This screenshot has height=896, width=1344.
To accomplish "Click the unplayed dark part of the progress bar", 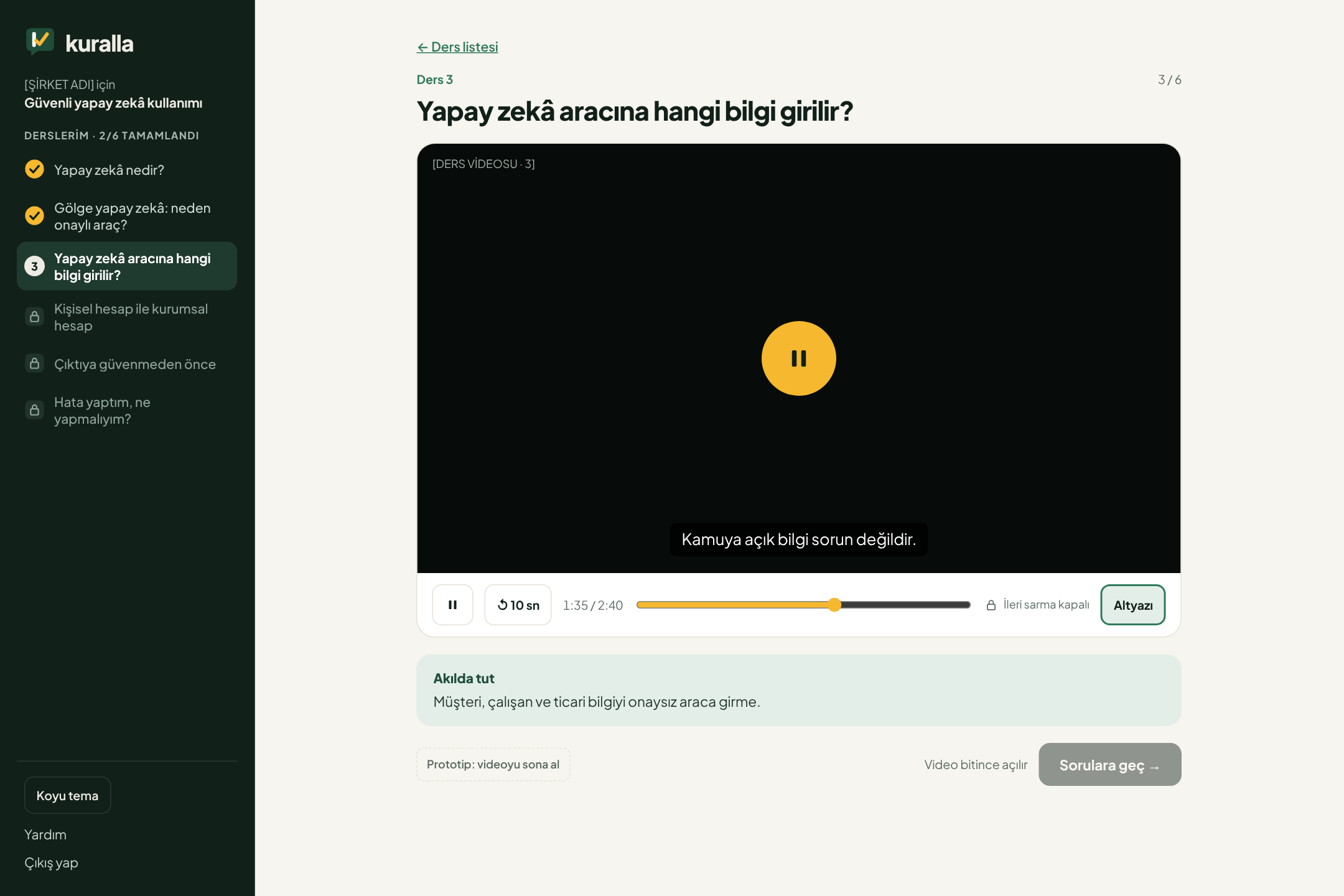I will click(905, 605).
